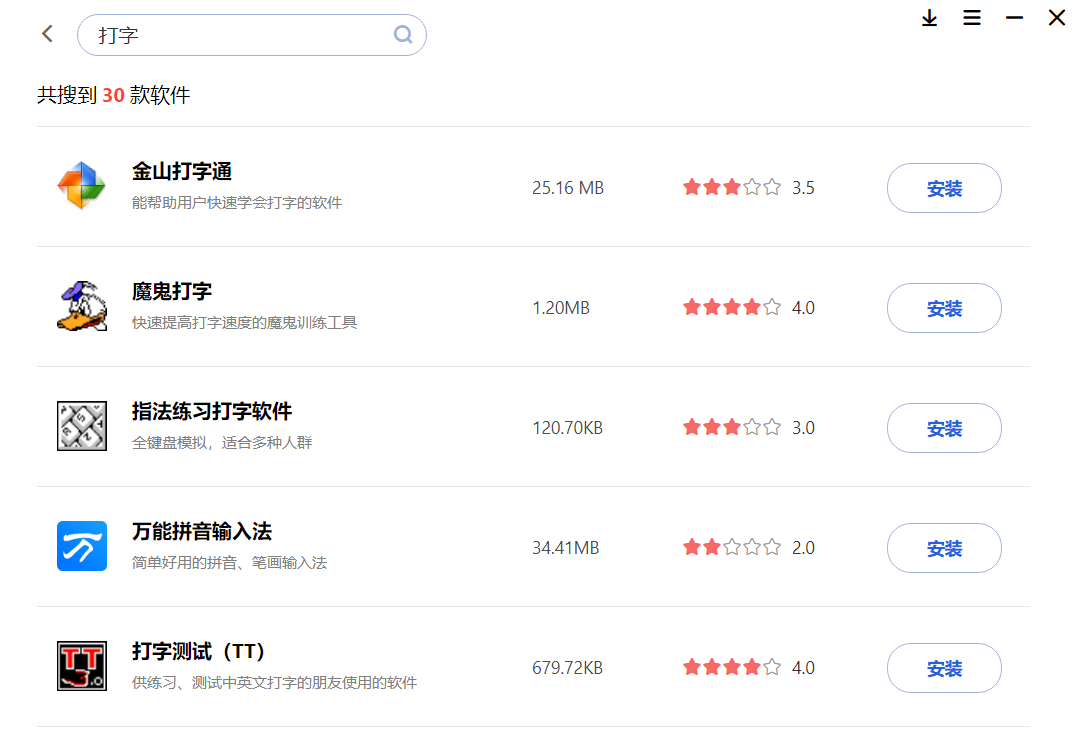The height and width of the screenshot is (742, 1072).
Task: Open the hamburger menu icon
Action: 972,18
